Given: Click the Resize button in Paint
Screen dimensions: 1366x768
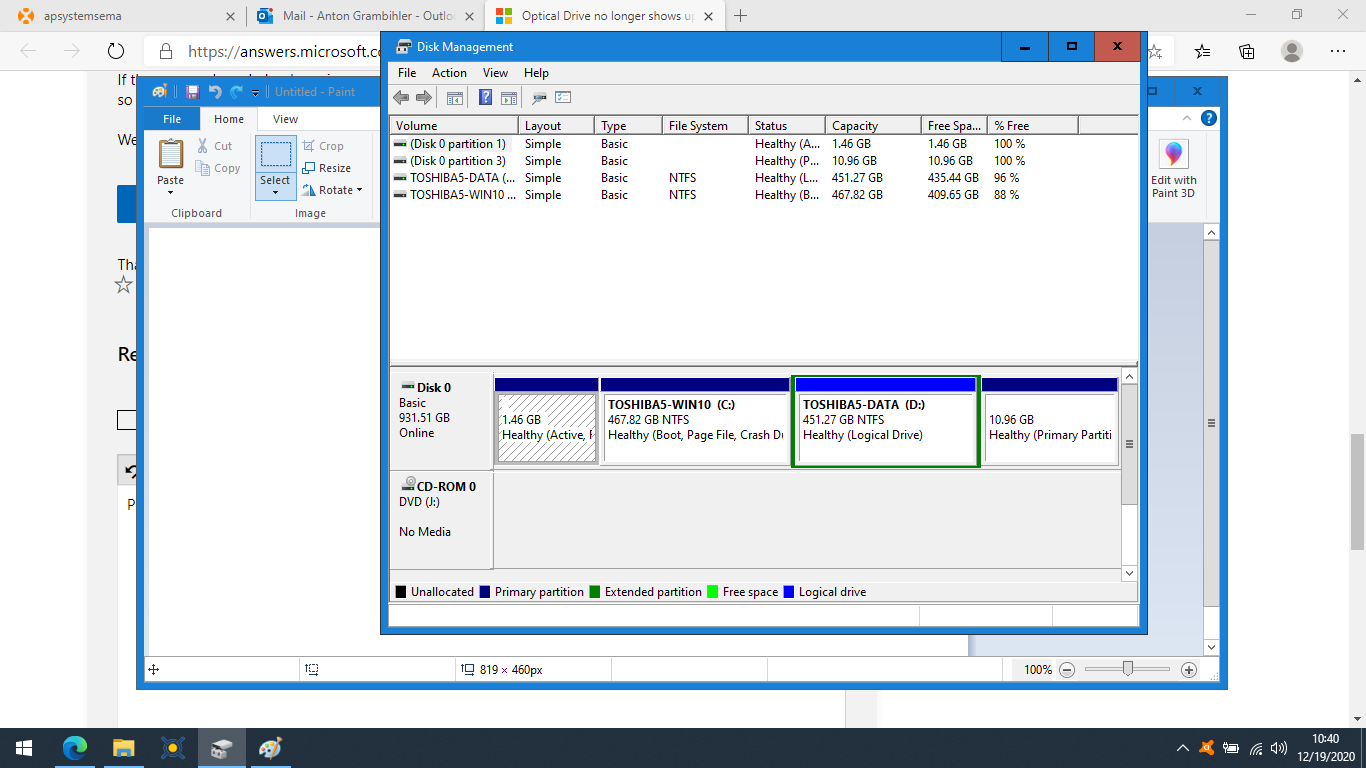Looking at the screenshot, I should pos(326,168).
